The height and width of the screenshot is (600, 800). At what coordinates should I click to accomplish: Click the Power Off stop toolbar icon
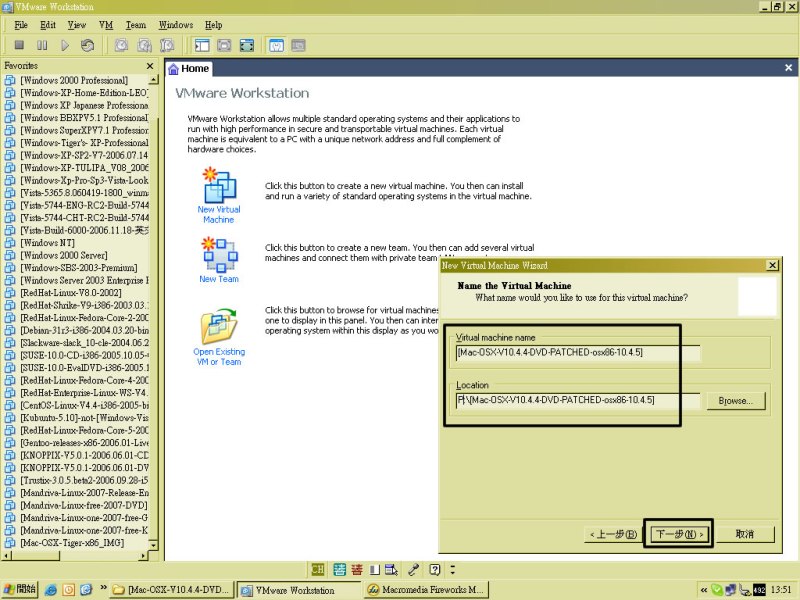click(19, 45)
